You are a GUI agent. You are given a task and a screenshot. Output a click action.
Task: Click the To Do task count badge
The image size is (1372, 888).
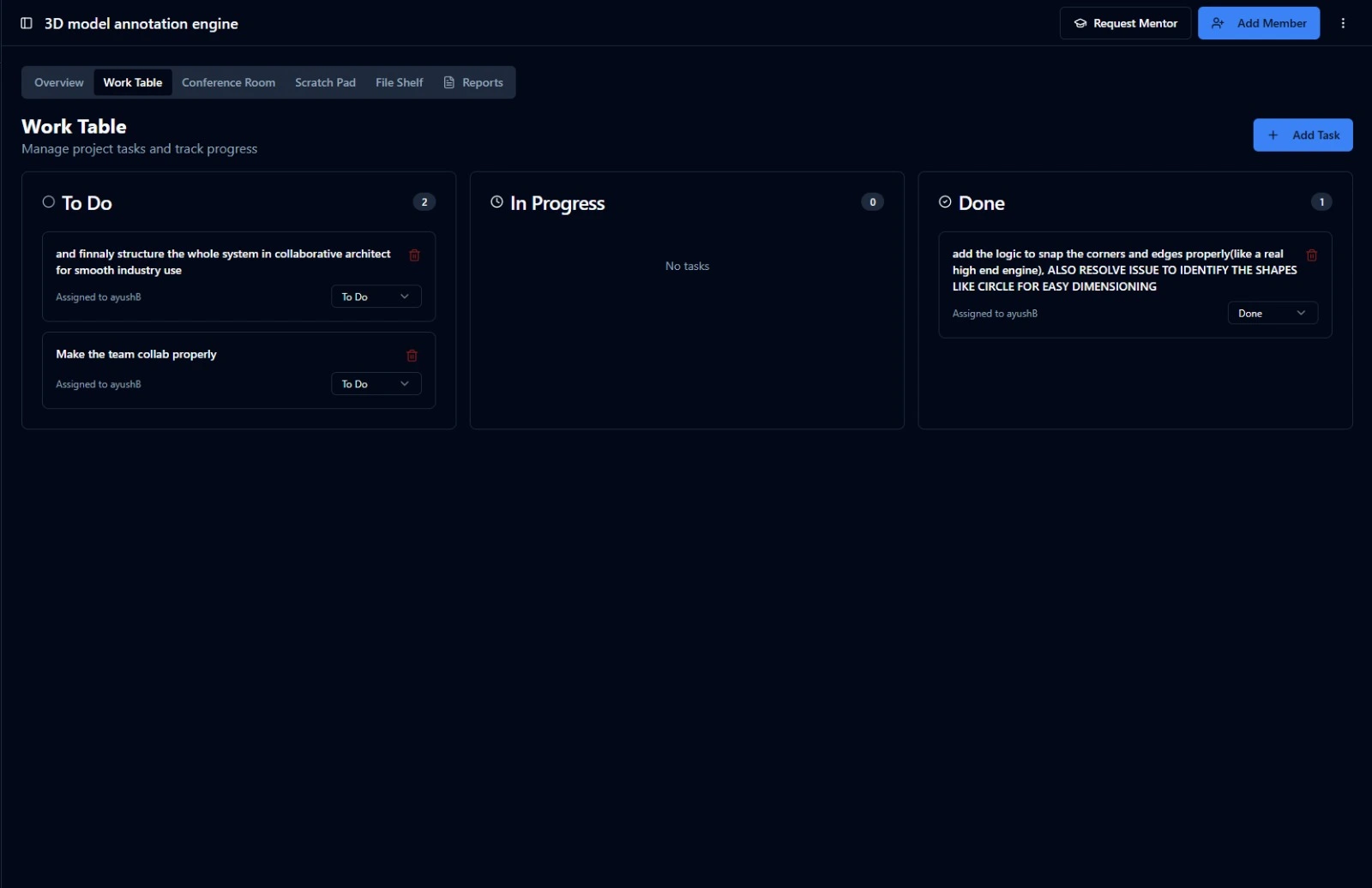(424, 202)
